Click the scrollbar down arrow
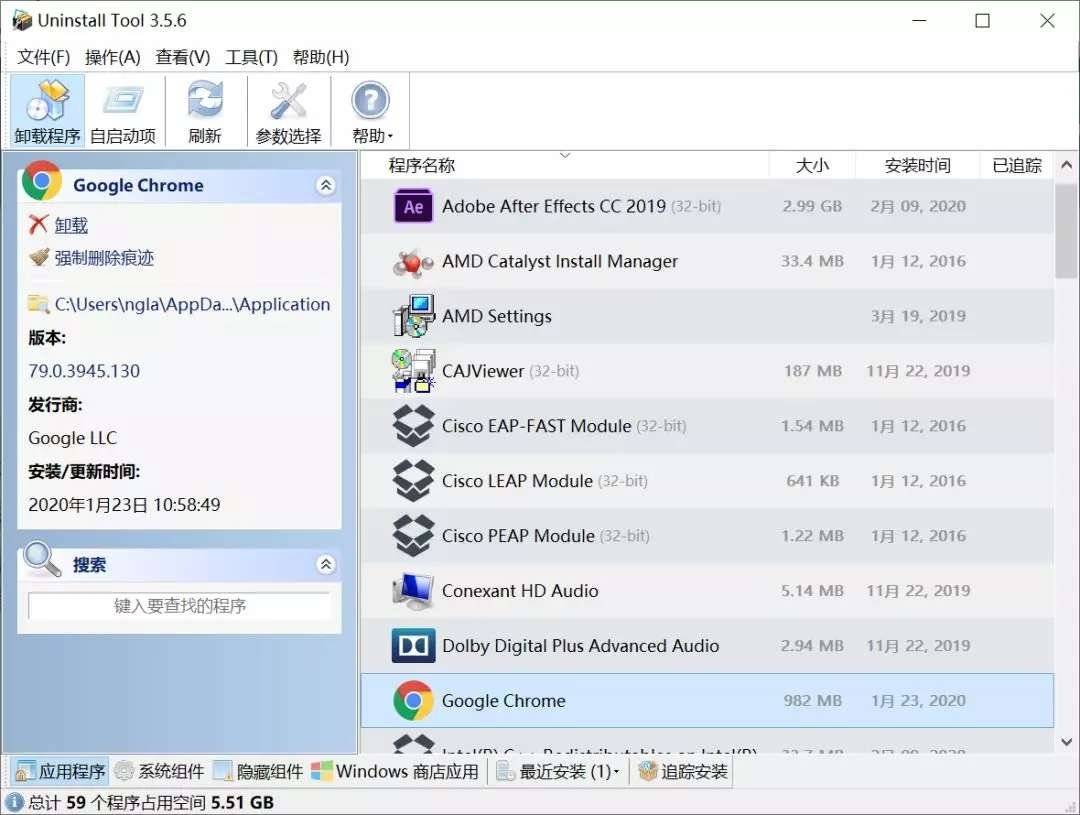1080x815 pixels. tap(1066, 742)
